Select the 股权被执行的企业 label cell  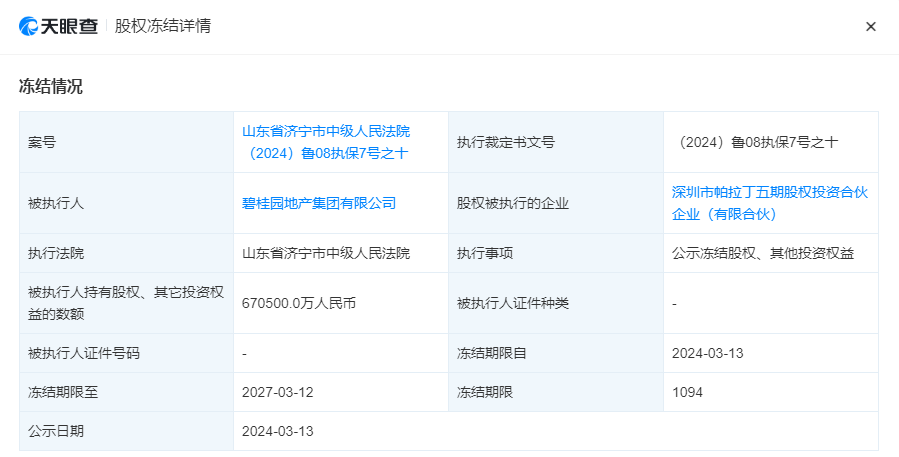point(556,203)
